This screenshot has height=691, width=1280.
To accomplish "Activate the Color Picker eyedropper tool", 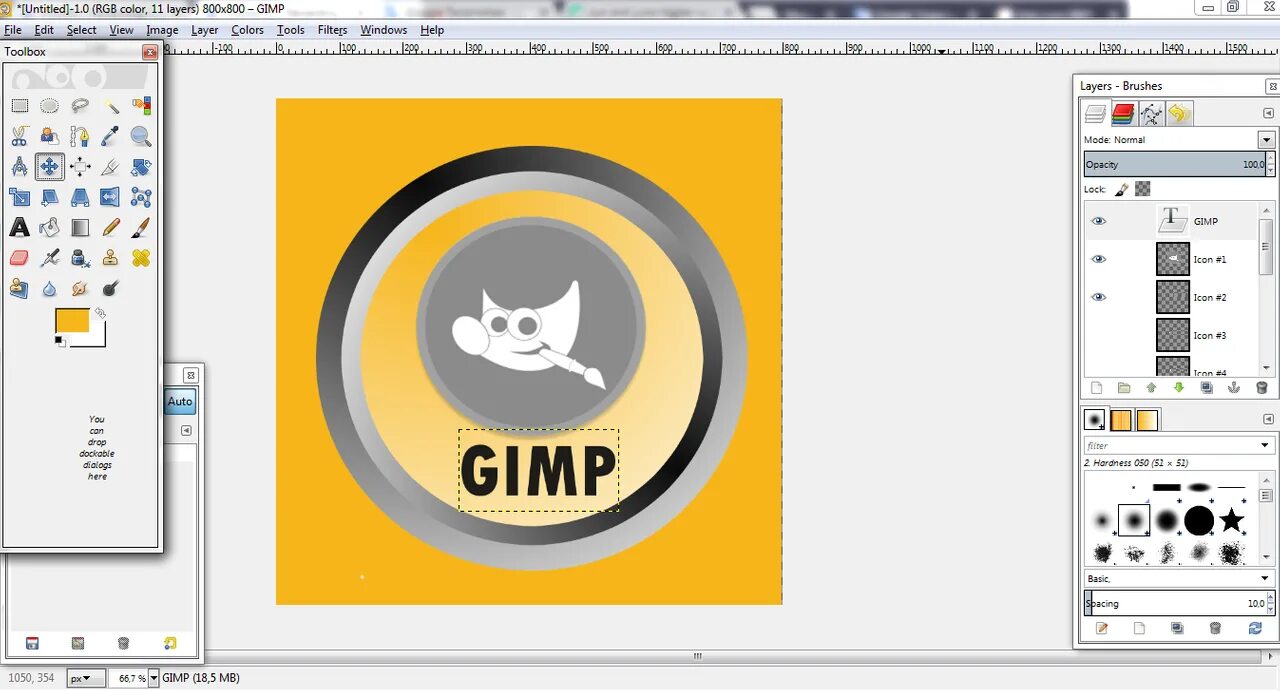I will coord(111,136).
